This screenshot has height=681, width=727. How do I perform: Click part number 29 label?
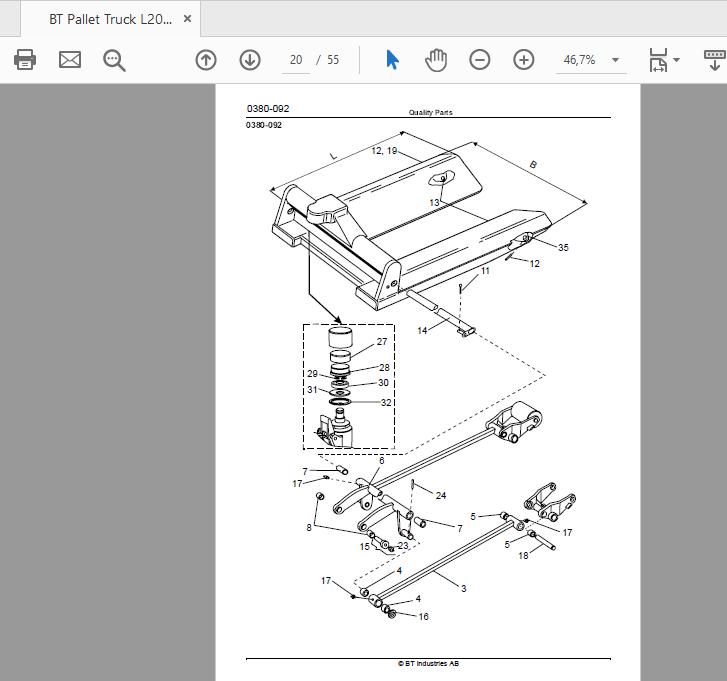coord(312,374)
